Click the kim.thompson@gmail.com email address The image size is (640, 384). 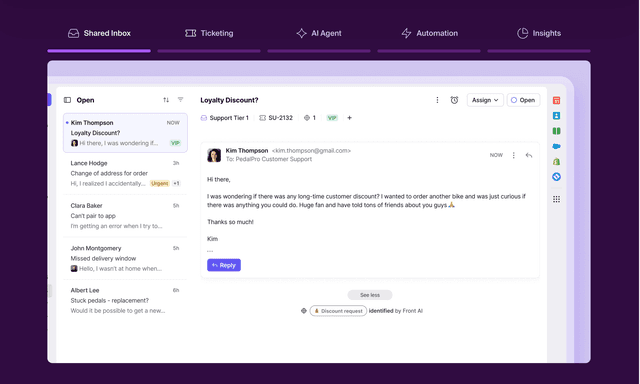pos(311,151)
